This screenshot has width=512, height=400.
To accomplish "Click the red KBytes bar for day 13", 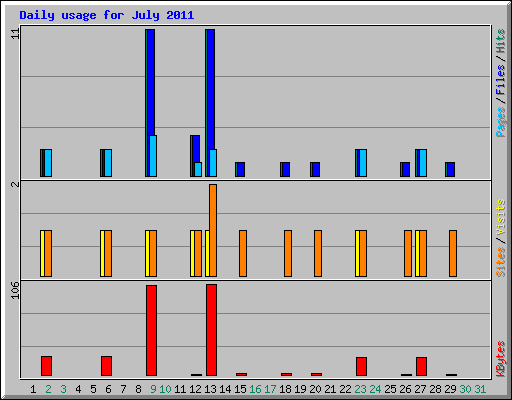I will (211, 330).
